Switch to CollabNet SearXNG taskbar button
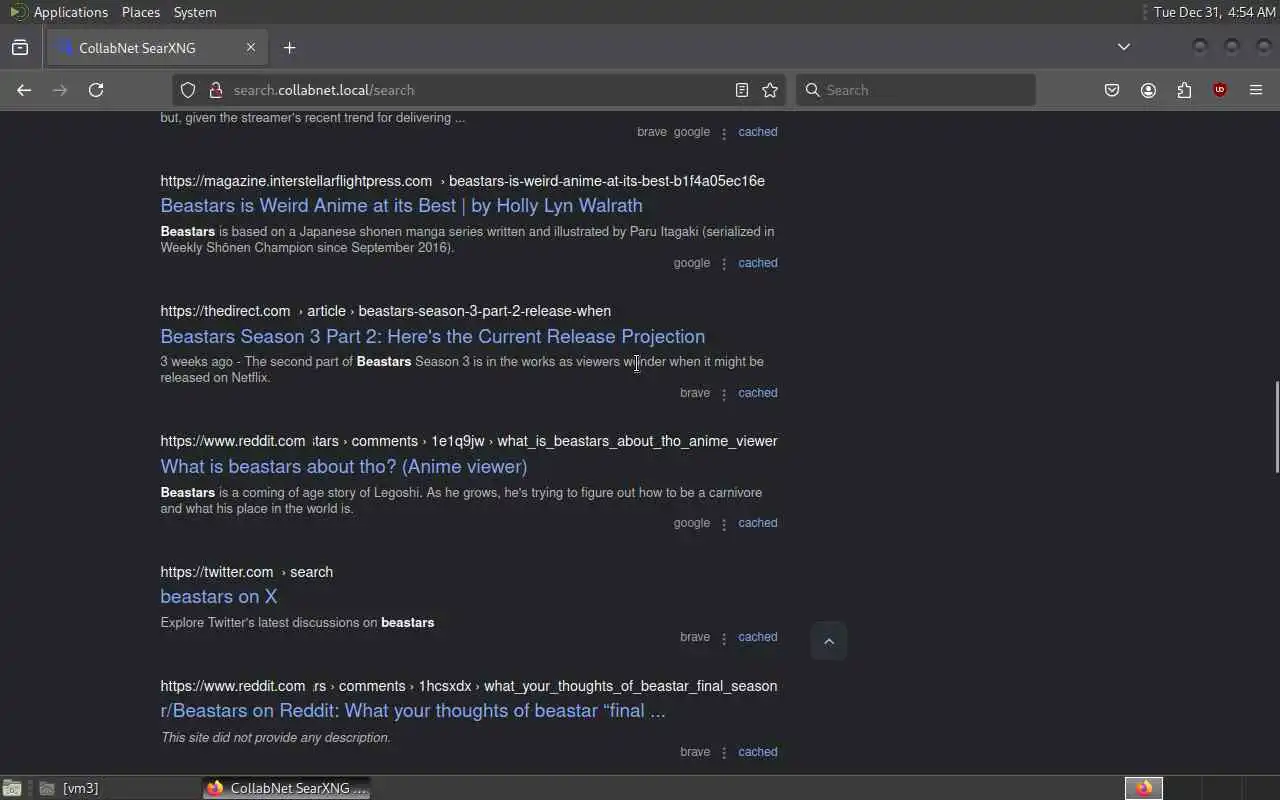Viewport: 1280px width, 800px height. point(286,788)
